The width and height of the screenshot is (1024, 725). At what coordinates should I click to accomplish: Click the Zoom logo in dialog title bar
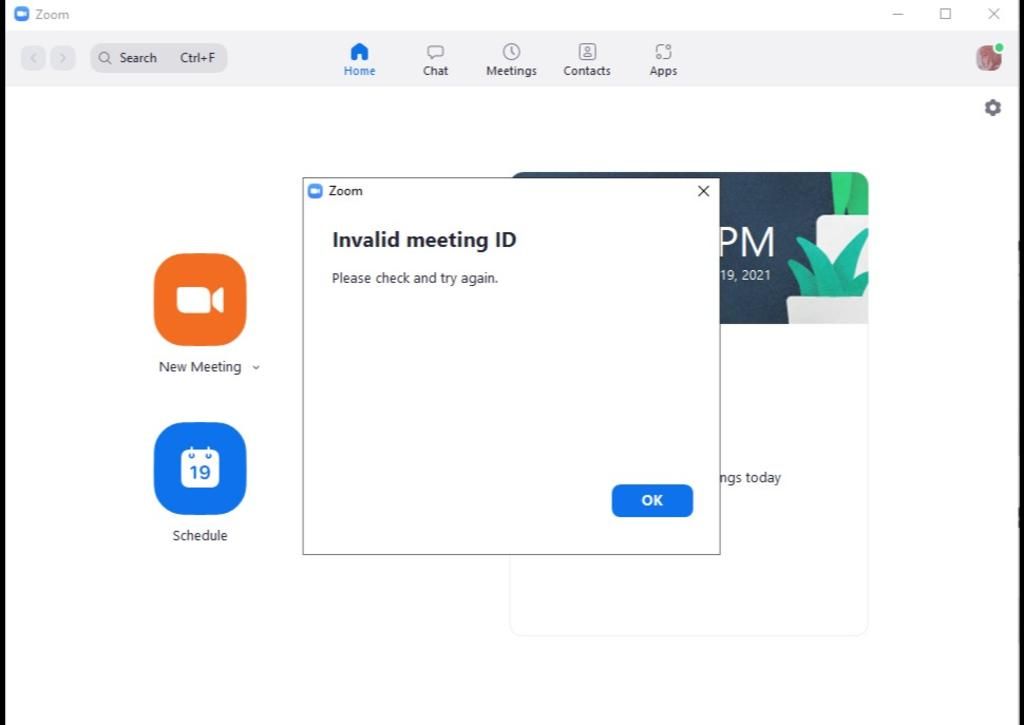[315, 191]
